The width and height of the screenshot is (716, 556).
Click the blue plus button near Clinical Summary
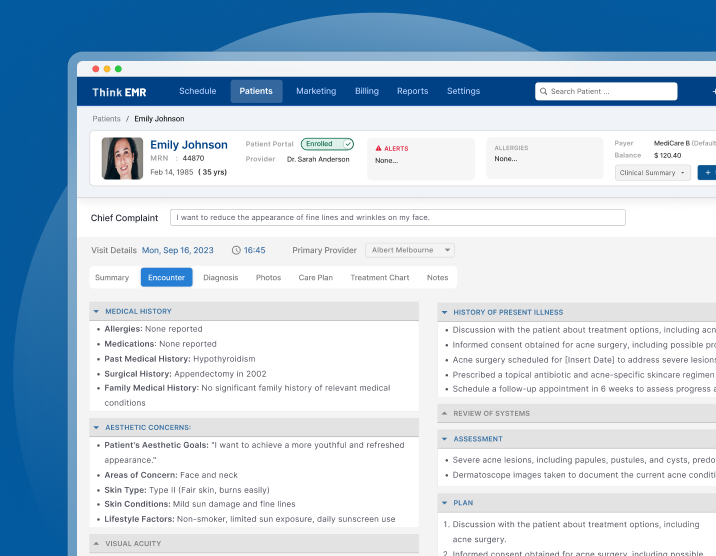coord(707,173)
